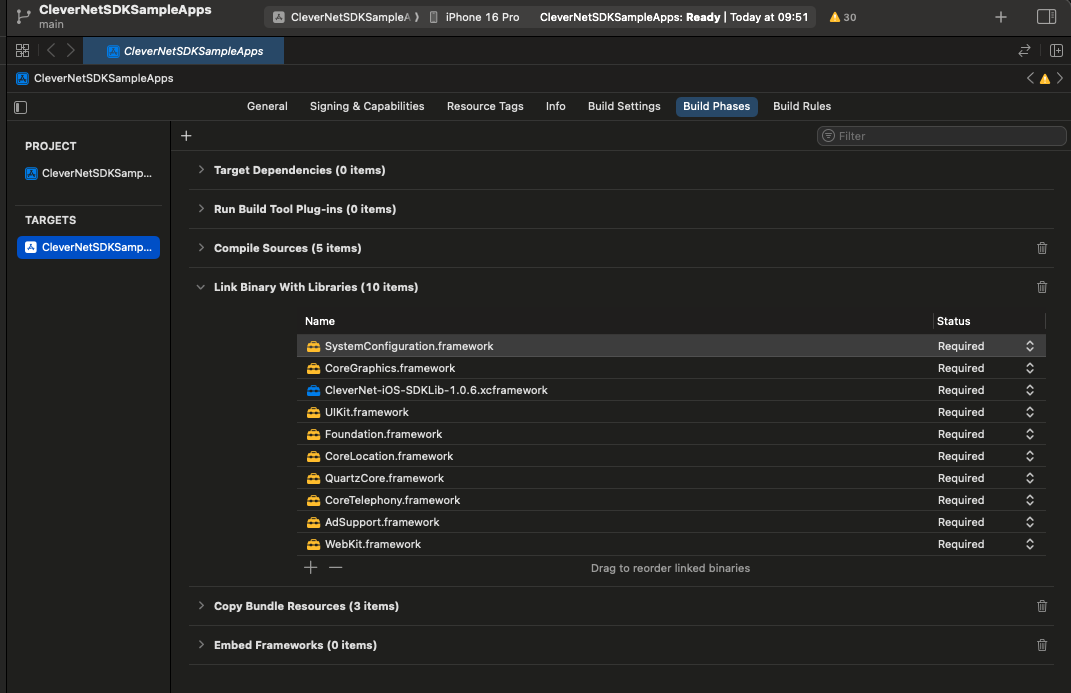The height and width of the screenshot is (693, 1071).
Task: Toggle the inspectors panel at top right
Action: [1046, 16]
